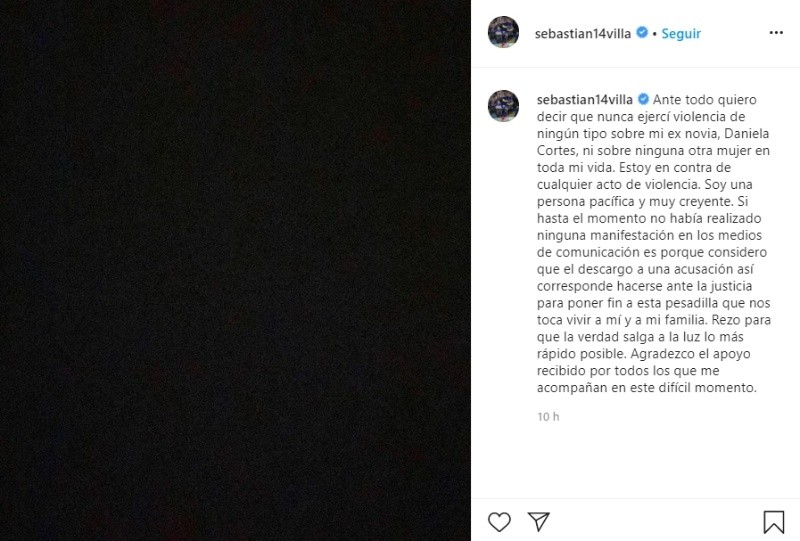Click the caption opening words Ante todo quiero
This screenshot has height=541, width=800.
(705, 100)
